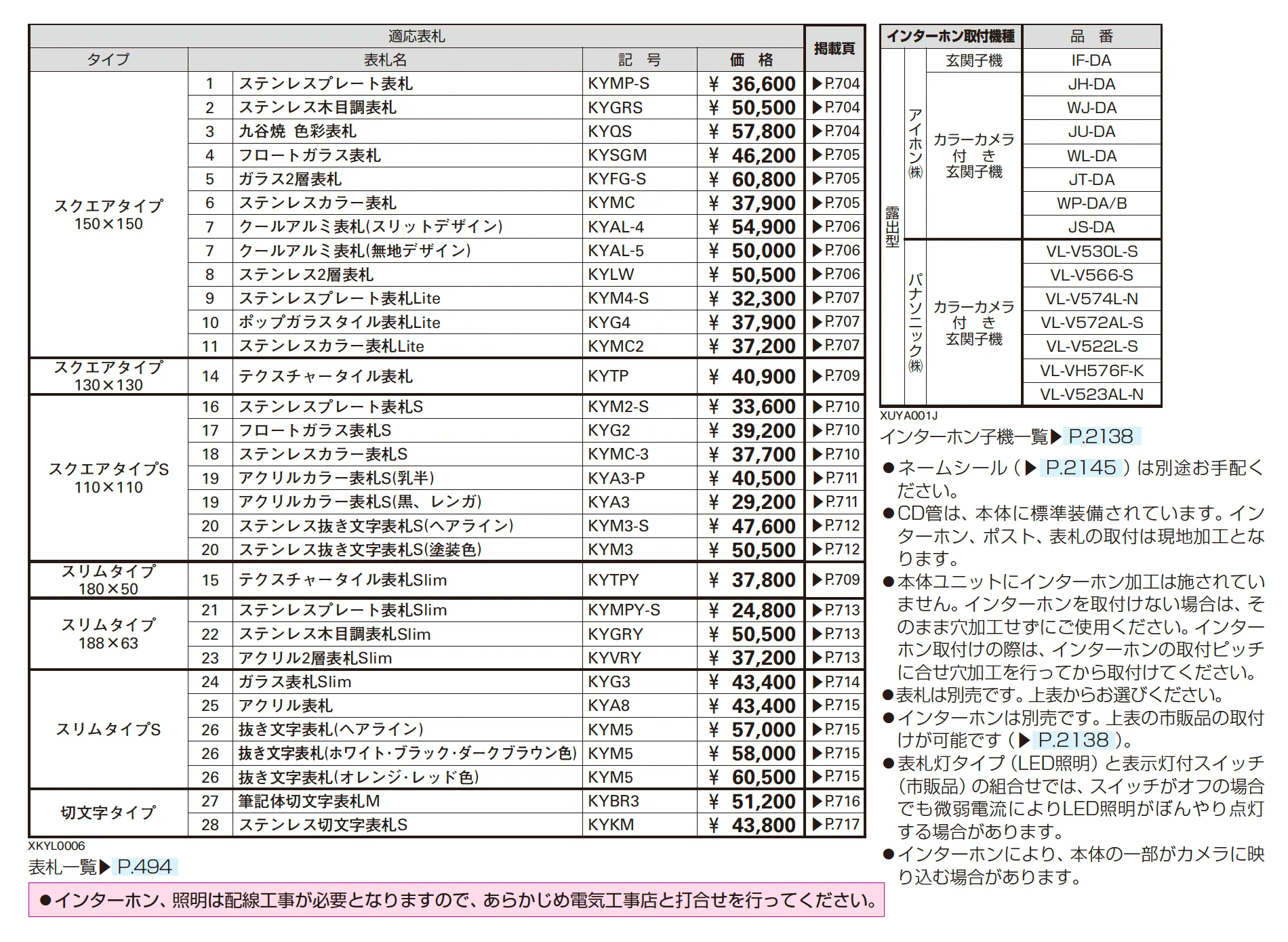
Task: Click the 切文字タイプ type cell
Action: 108,813
